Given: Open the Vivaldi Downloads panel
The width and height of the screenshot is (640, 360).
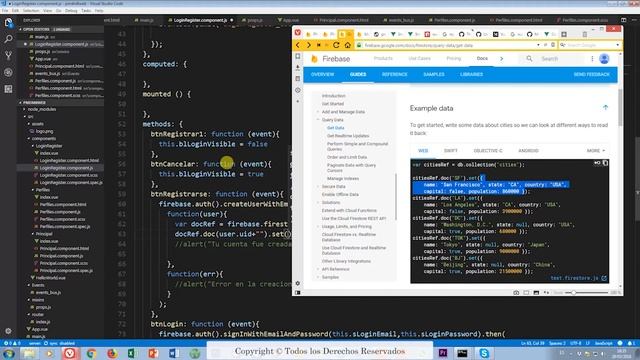Looking at the screenshot, I should click(x=298, y=67).
